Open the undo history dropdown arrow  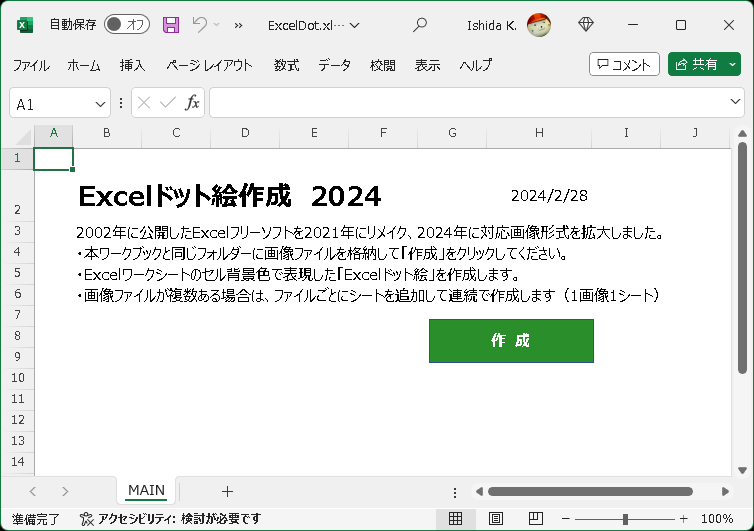pos(216,25)
